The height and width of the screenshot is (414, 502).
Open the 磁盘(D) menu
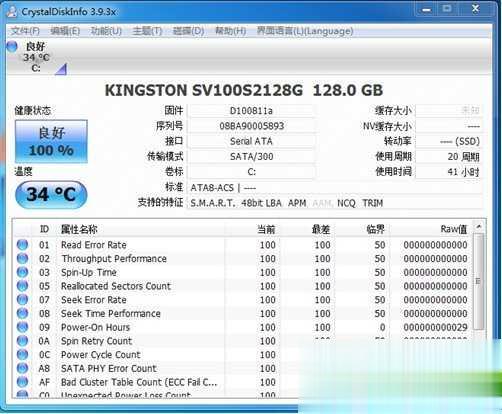coord(188,31)
